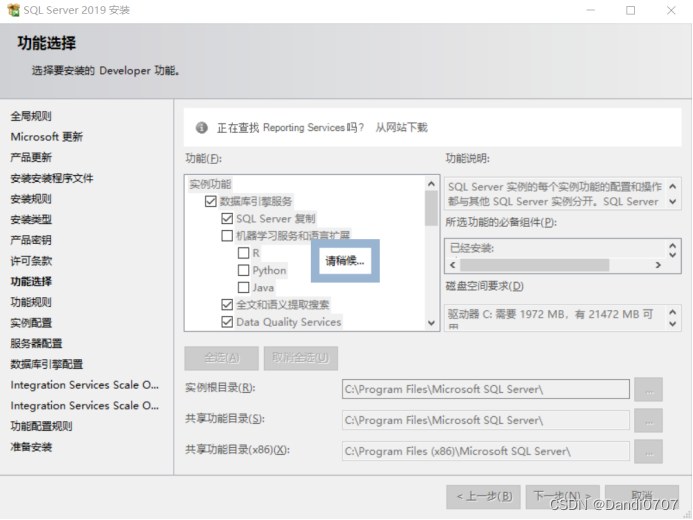Click the 功能说明 box up arrow
This screenshot has height=520, width=693.
(673, 186)
